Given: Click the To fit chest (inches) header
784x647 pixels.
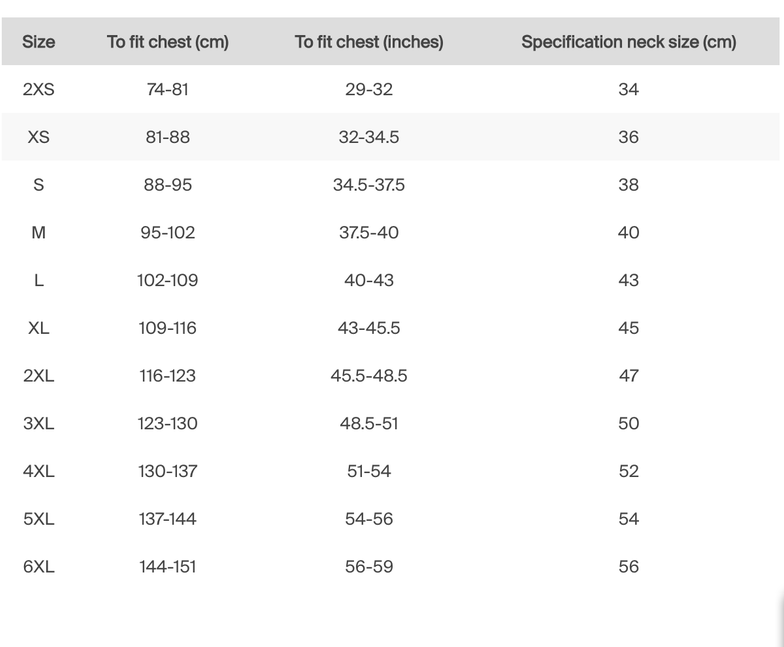Looking at the screenshot, I should click(x=369, y=42).
